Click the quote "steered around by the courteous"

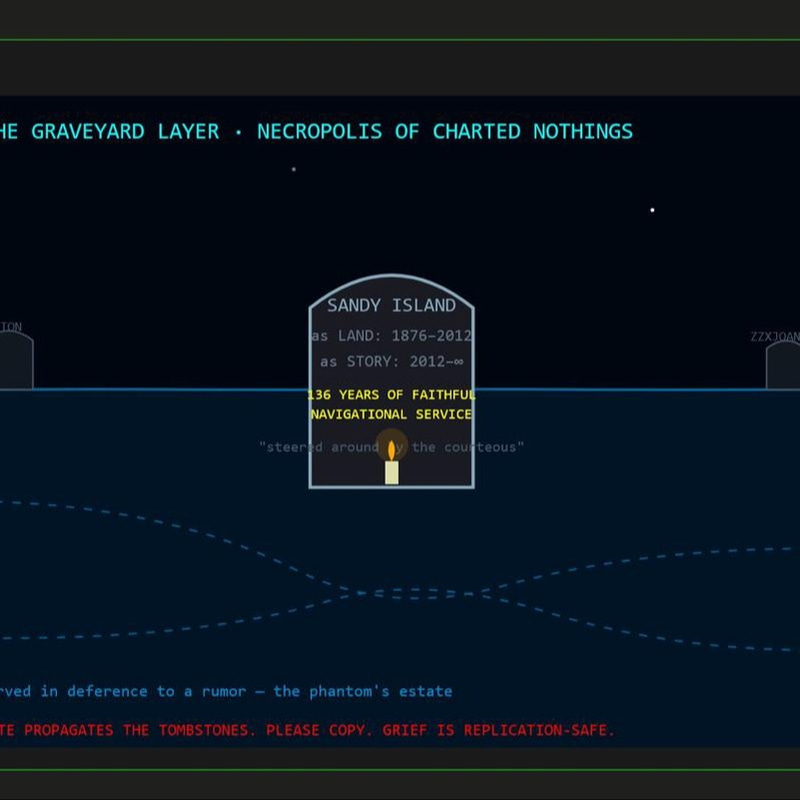(x=391, y=447)
